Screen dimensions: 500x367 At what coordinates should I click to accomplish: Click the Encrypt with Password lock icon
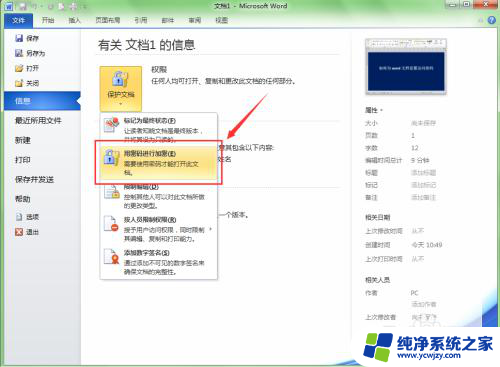[111, 158]
